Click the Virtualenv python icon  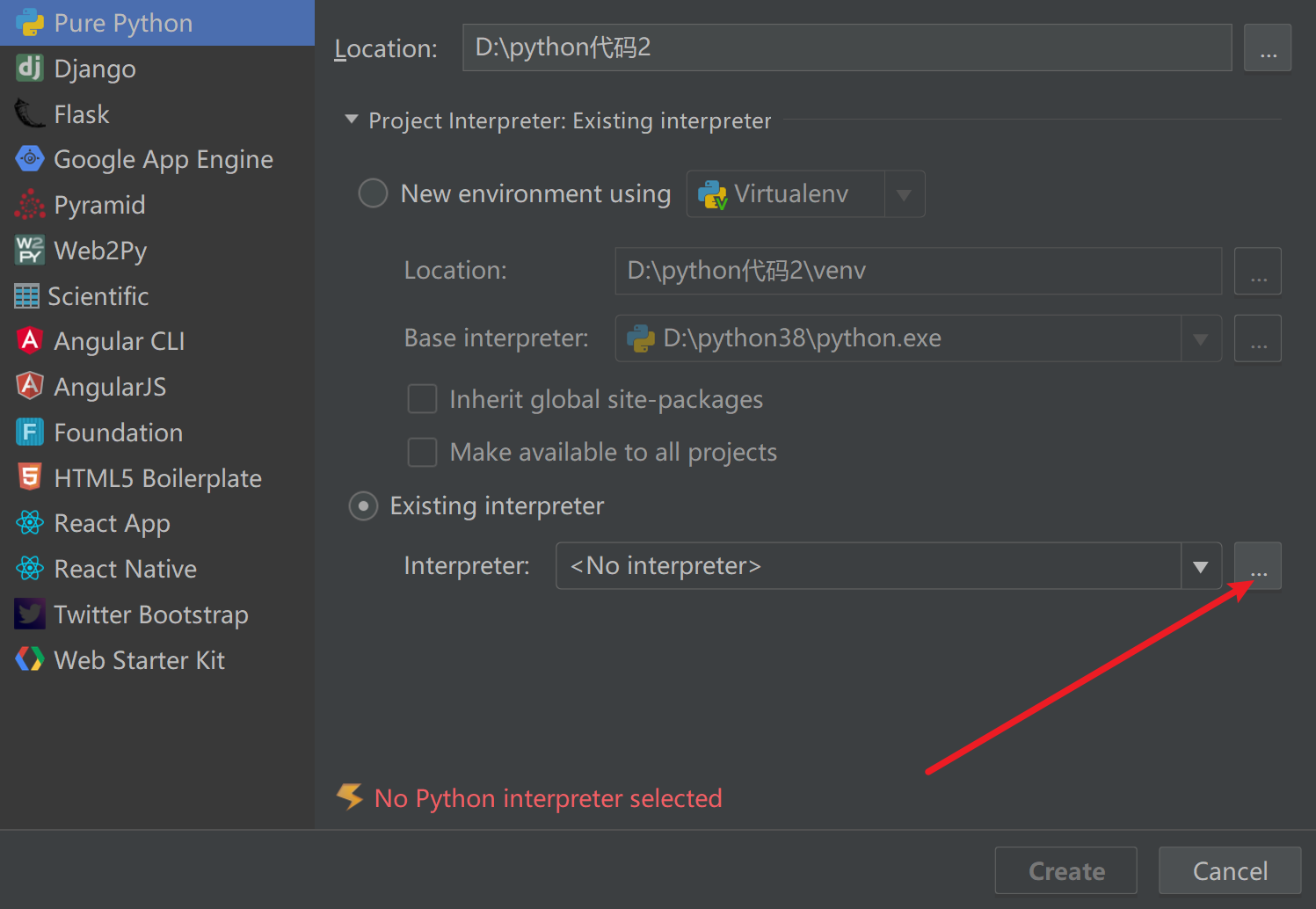click(x=713, y=194)
